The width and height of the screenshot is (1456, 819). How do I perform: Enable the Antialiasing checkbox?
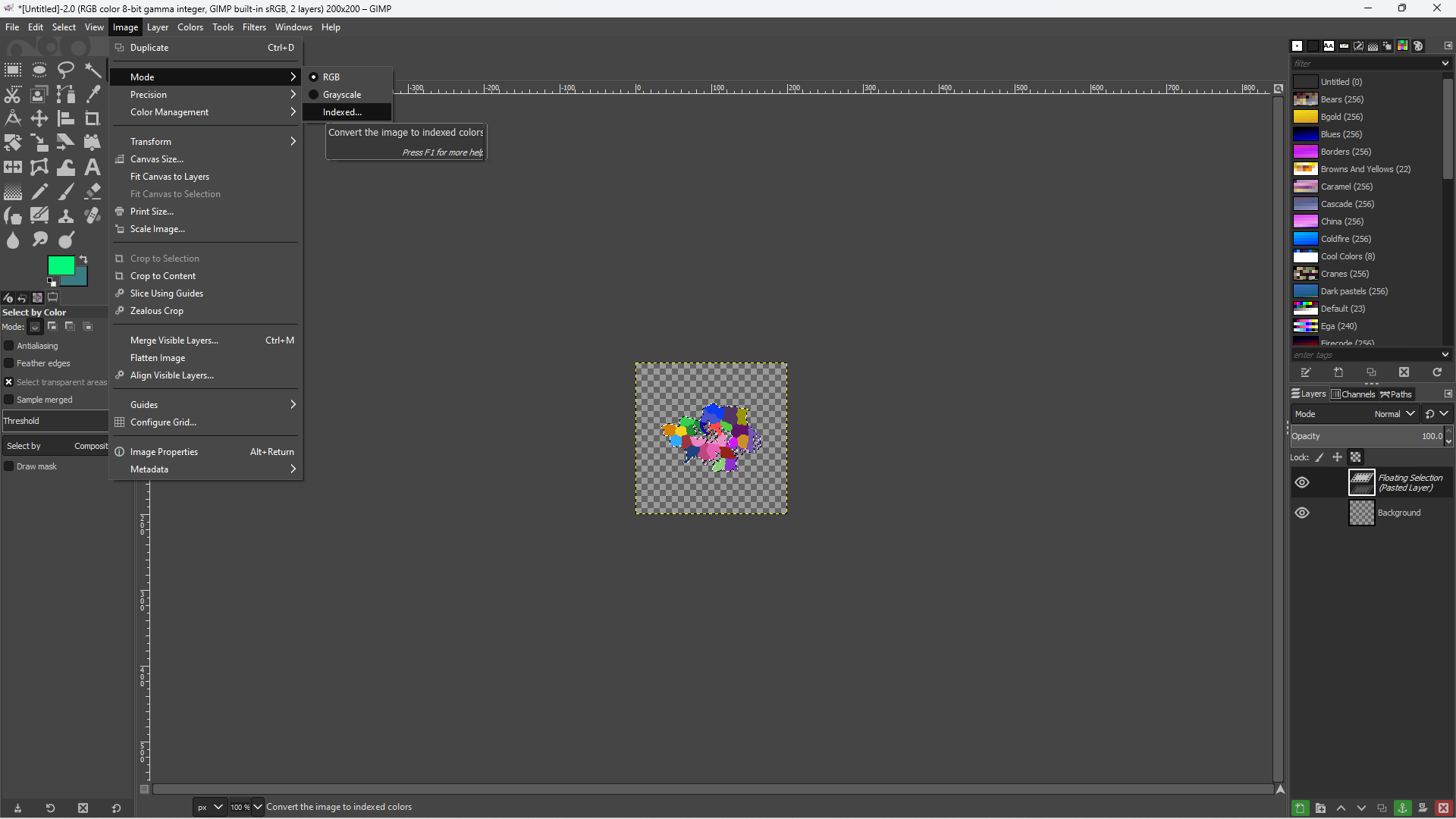coord(9,346)
